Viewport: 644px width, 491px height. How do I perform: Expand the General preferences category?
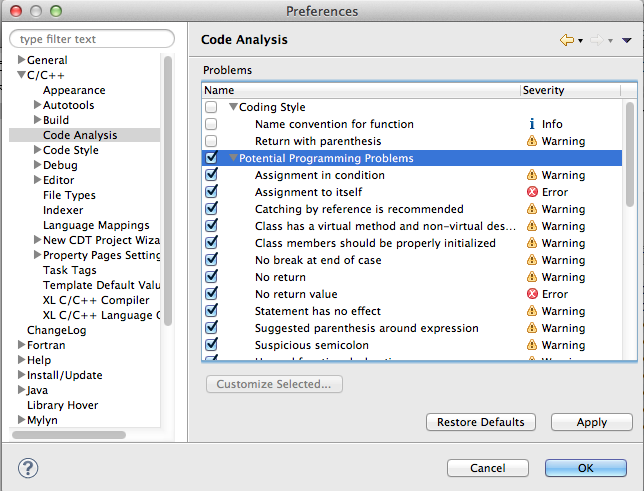pyautogui.click(x=21, y=60)
